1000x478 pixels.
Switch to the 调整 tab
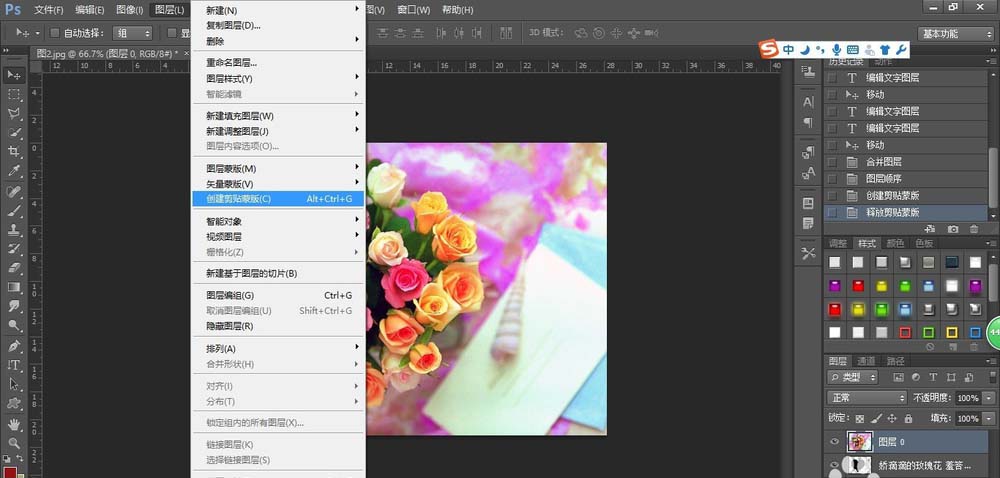click(x=838, y=243)
